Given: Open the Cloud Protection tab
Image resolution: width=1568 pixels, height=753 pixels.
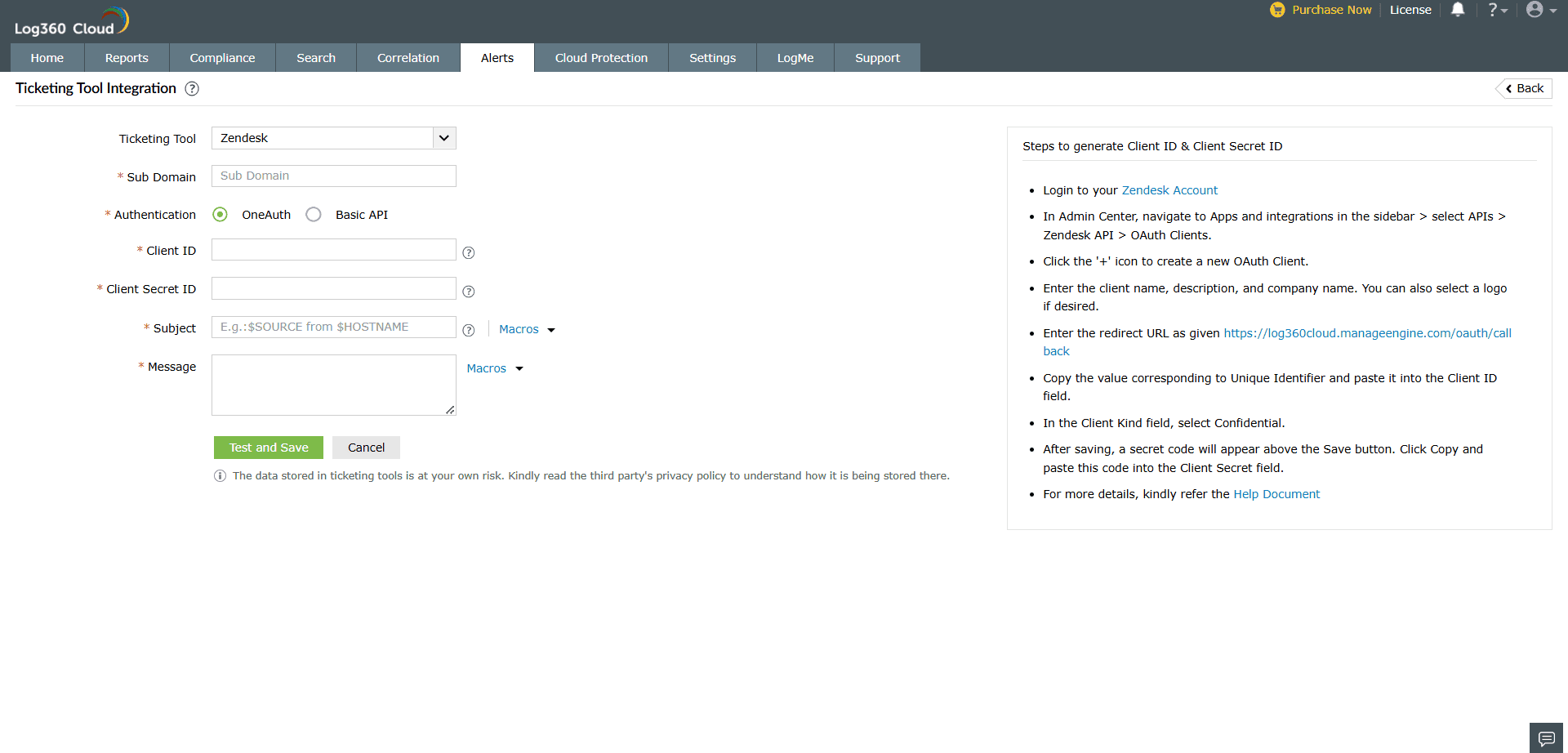Looking at the screenshot, I should coord(601,58).
